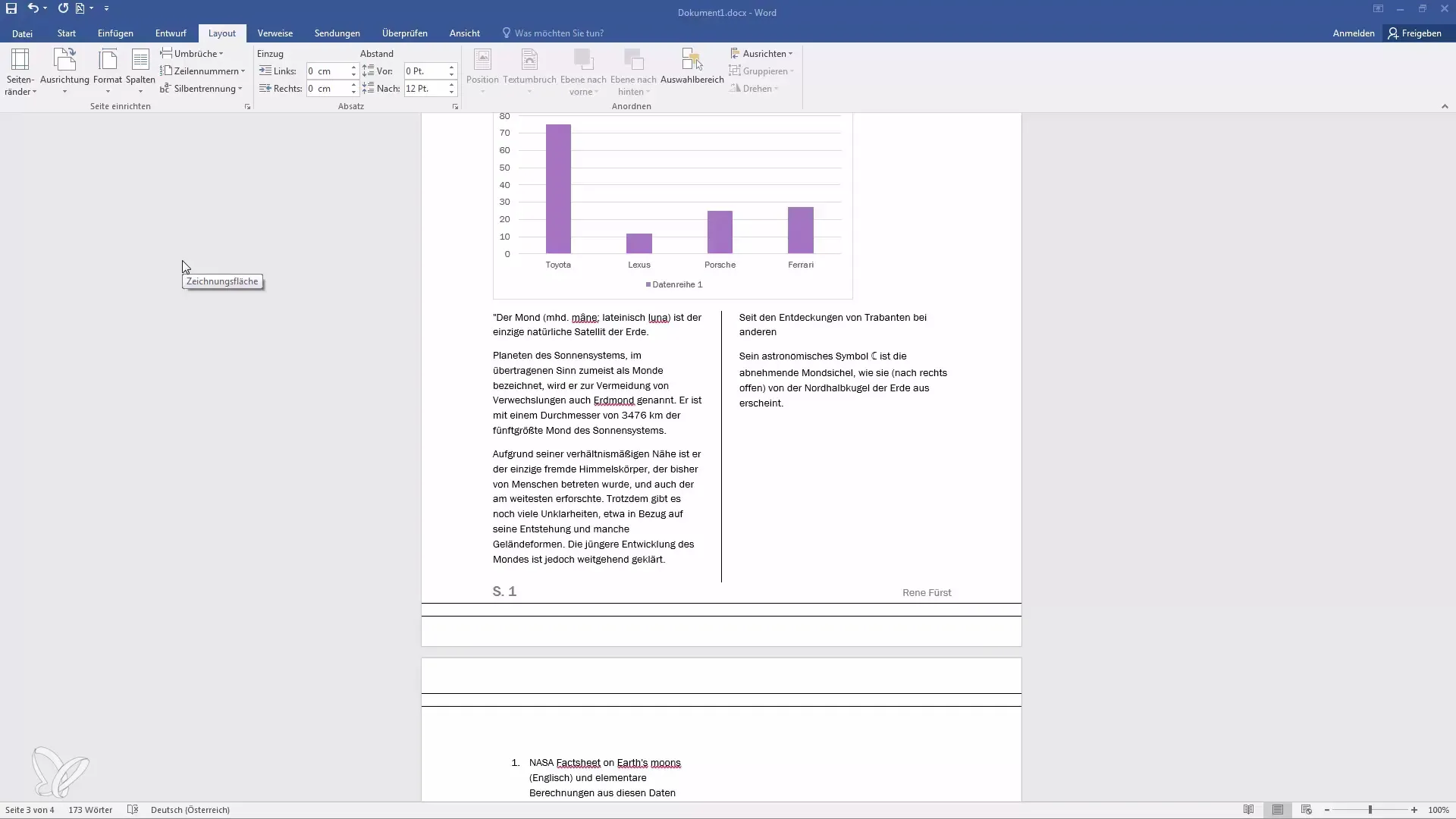Image resolution: width=1456 pixels, height=819 pixels.
Task: Switch to the Verweise tab
Action: click(x=275, y=33)
